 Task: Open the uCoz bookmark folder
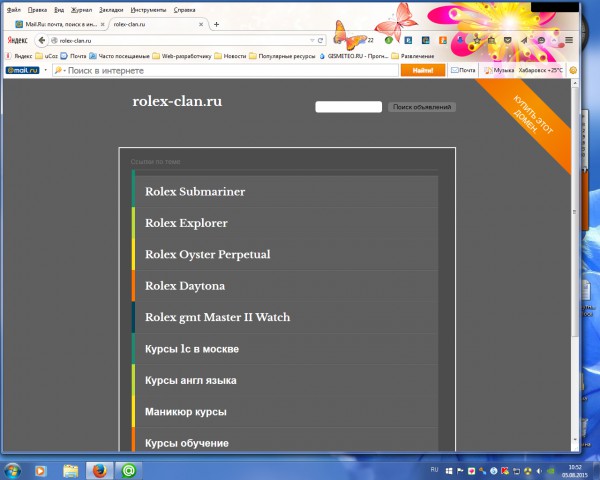tap(46, 56)
